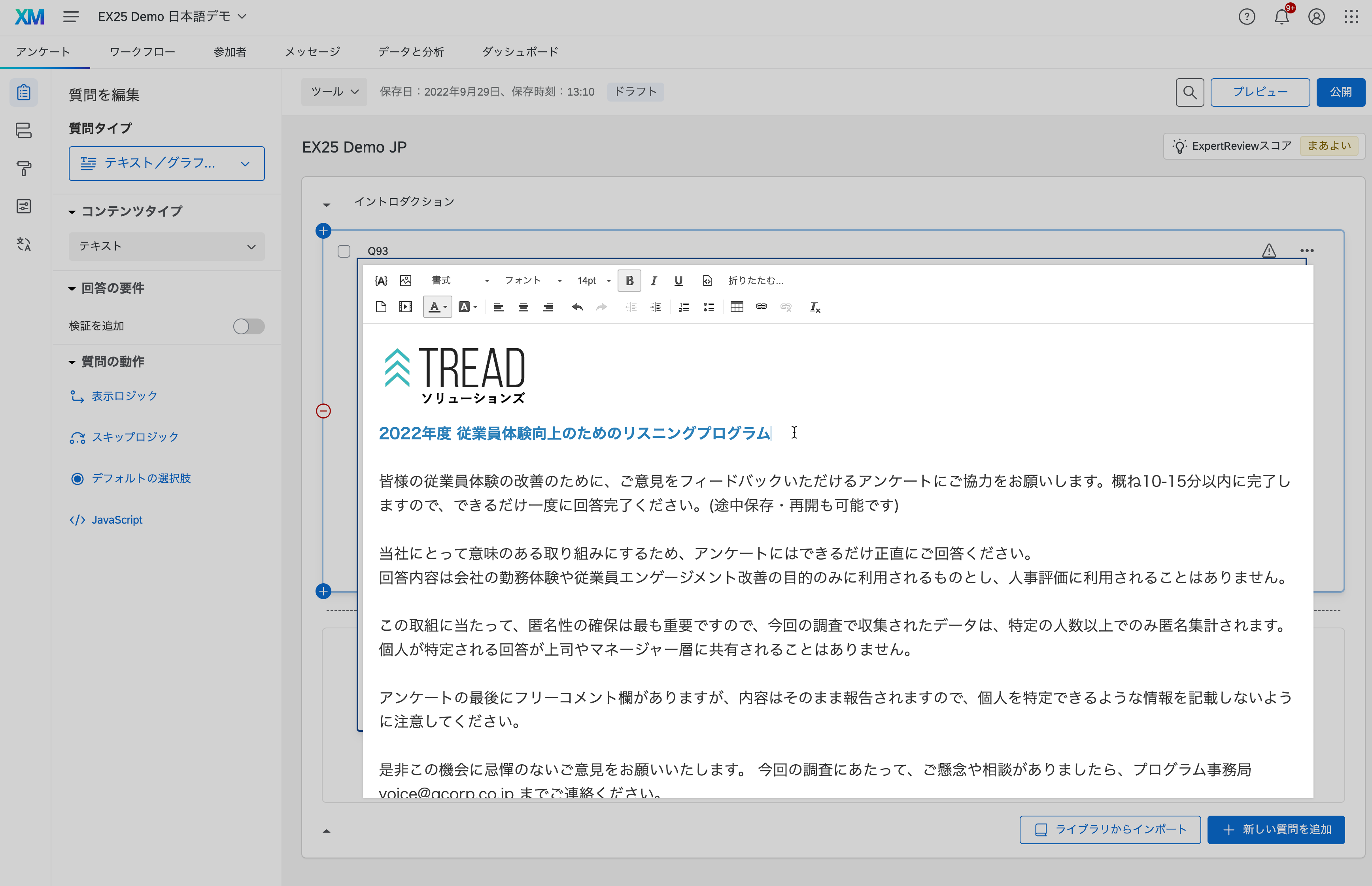Expand the 14pt font size dropdown
The height and width of the screenshot is (886, 1372).
[593, 281]
